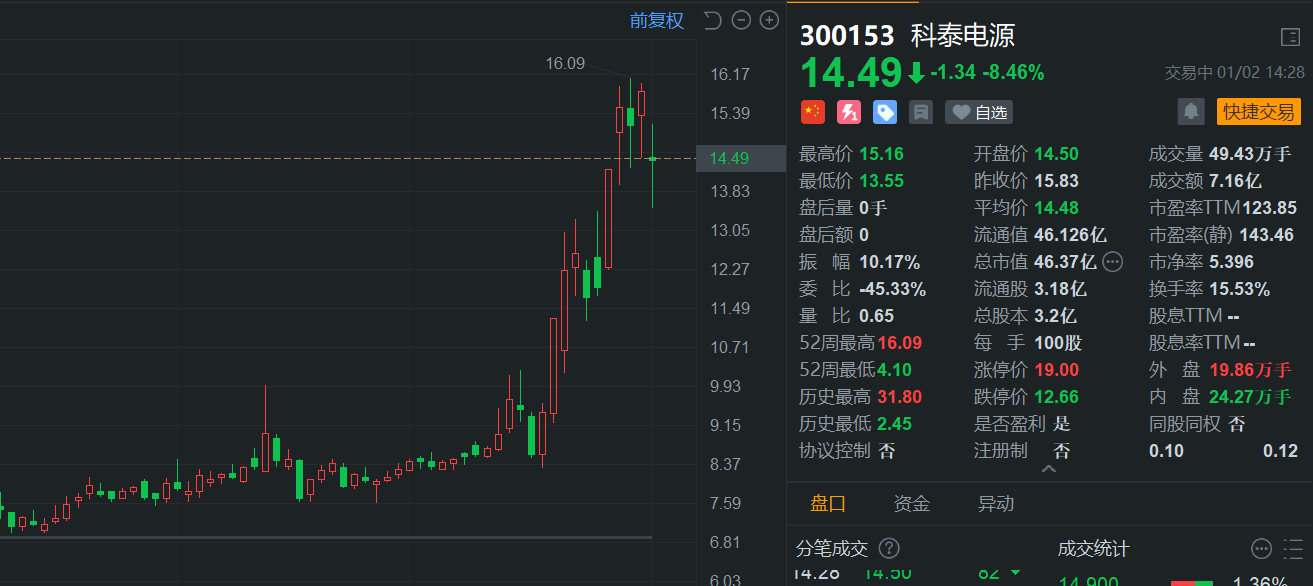Zoom out the K-line chart
Image resolution: width=1313 pixels, height=586 pixels.
(741, 20)
